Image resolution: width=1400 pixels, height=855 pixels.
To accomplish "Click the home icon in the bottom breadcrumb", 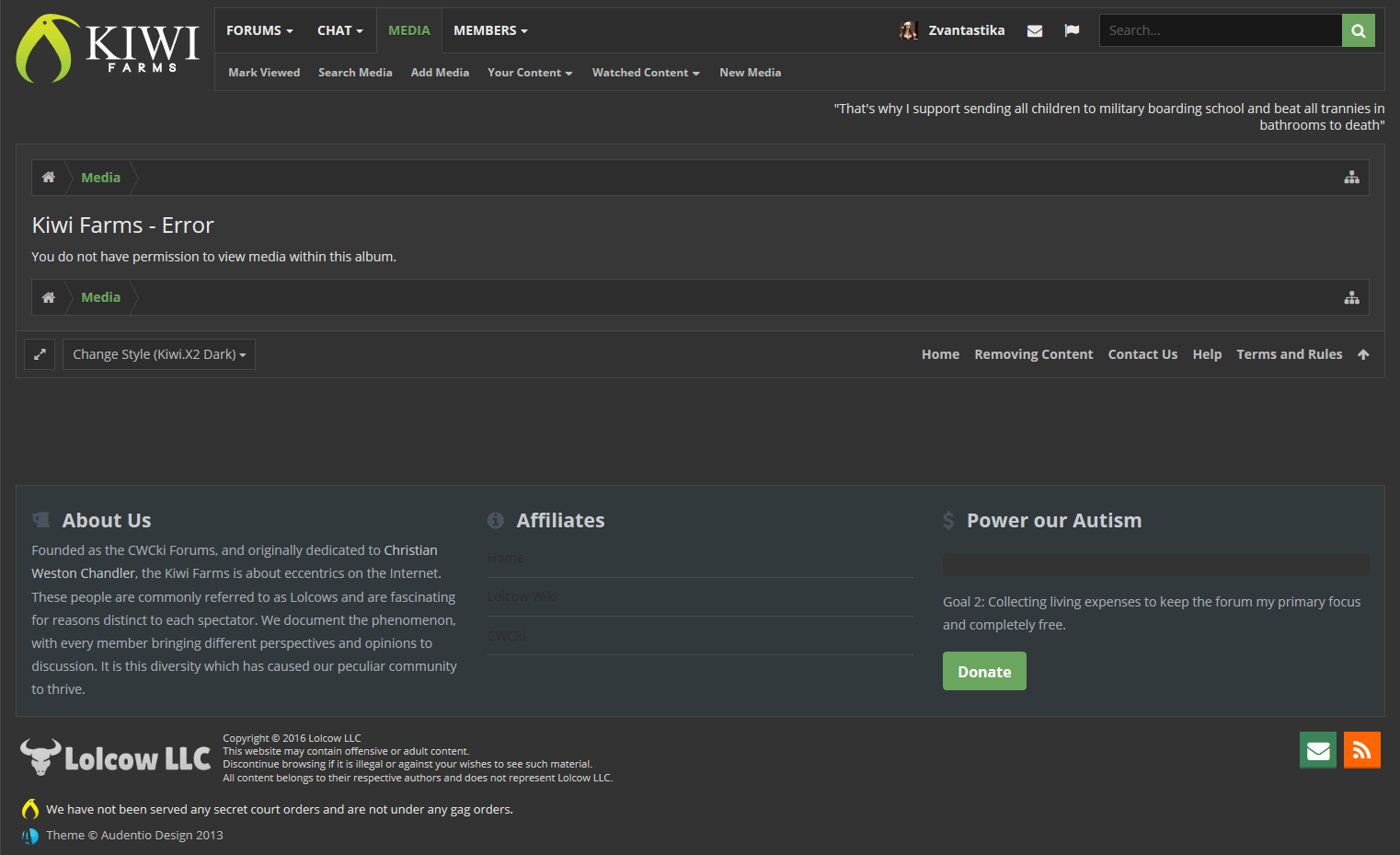I will click(x=49, y=297).
